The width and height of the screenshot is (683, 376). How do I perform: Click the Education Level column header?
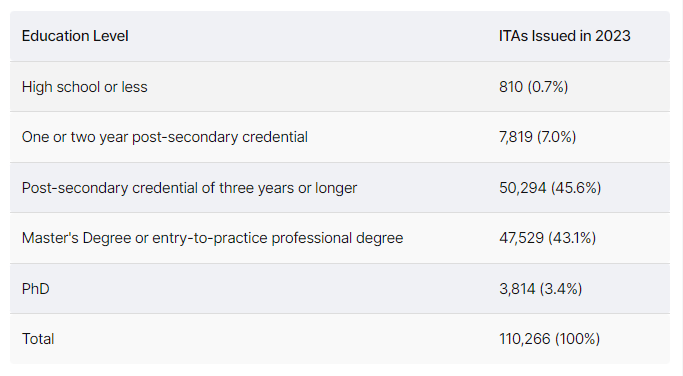[75, 36]
